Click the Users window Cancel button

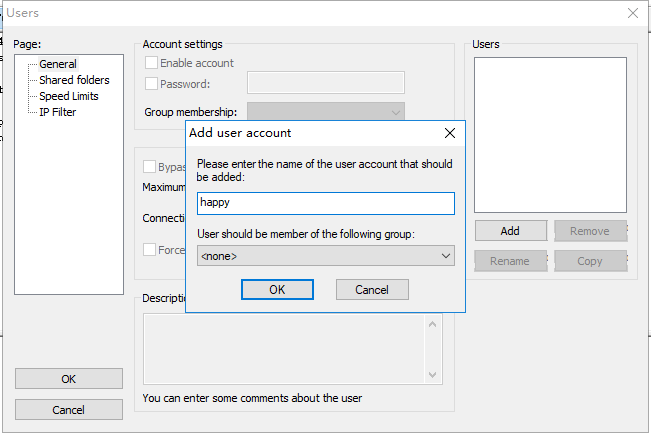(x=68, y=410)
